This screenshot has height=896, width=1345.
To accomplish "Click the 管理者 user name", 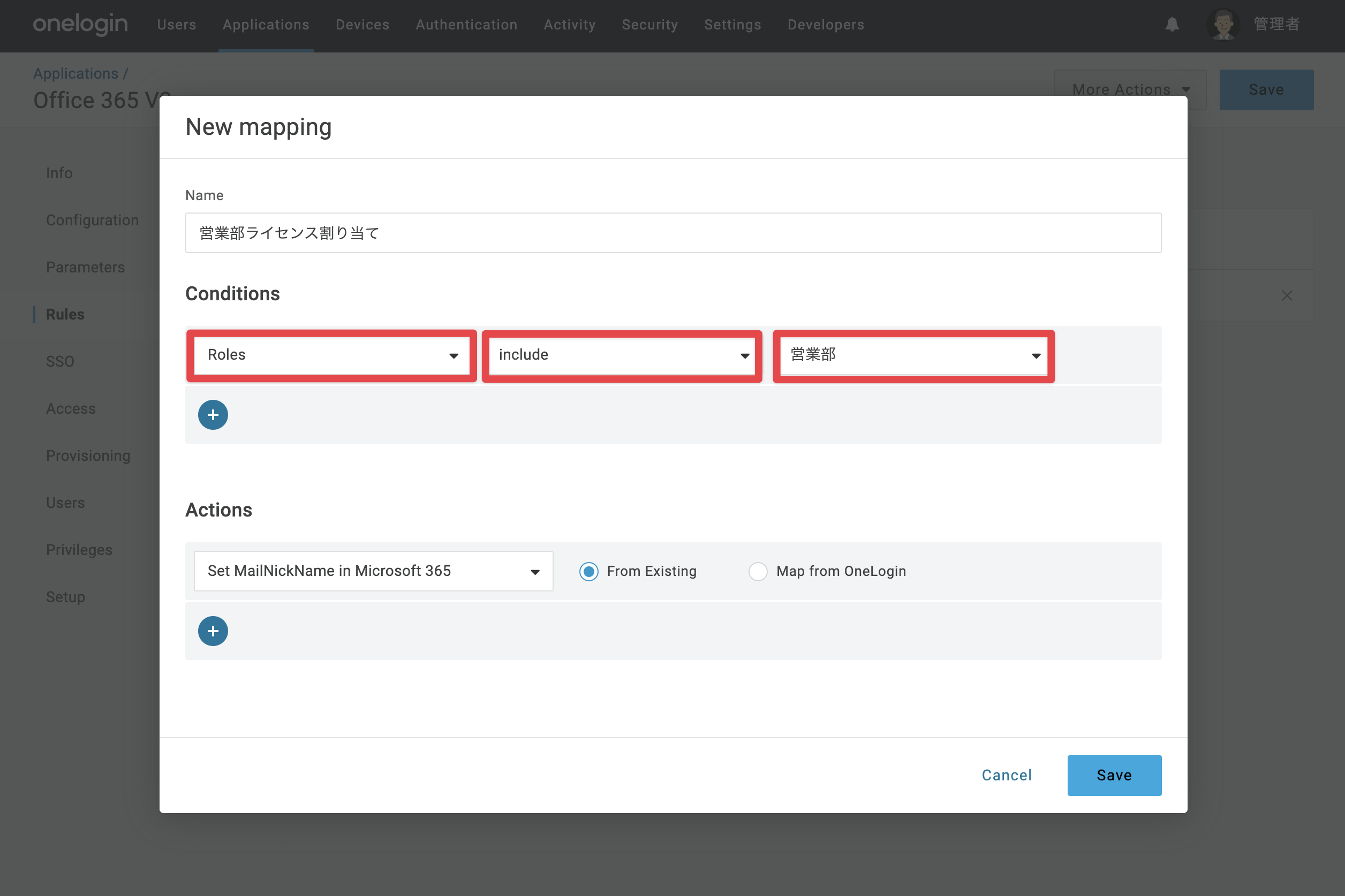I will click(x=1276, y=25).
